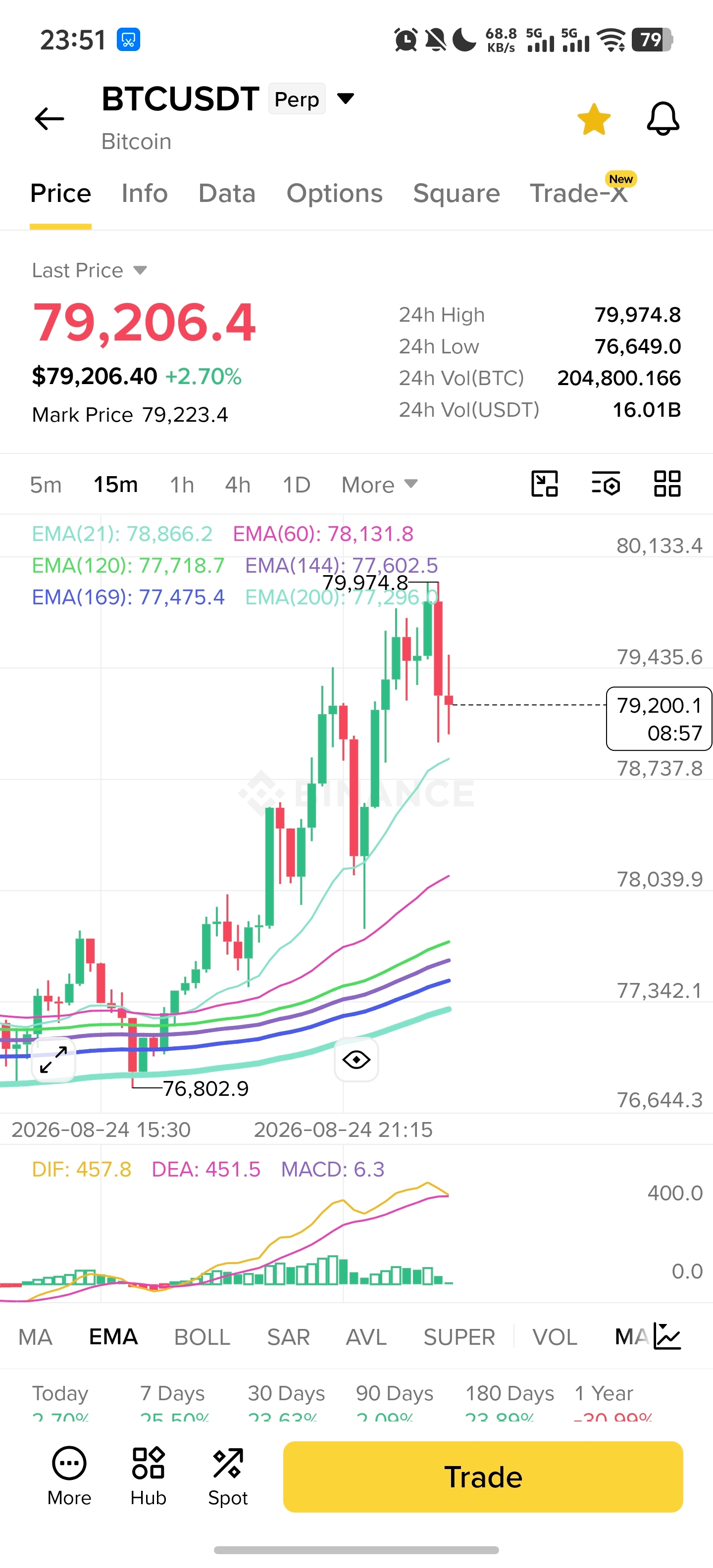Select the 4h timeframe
The image size is (713, 1568).
pos(238,485)
